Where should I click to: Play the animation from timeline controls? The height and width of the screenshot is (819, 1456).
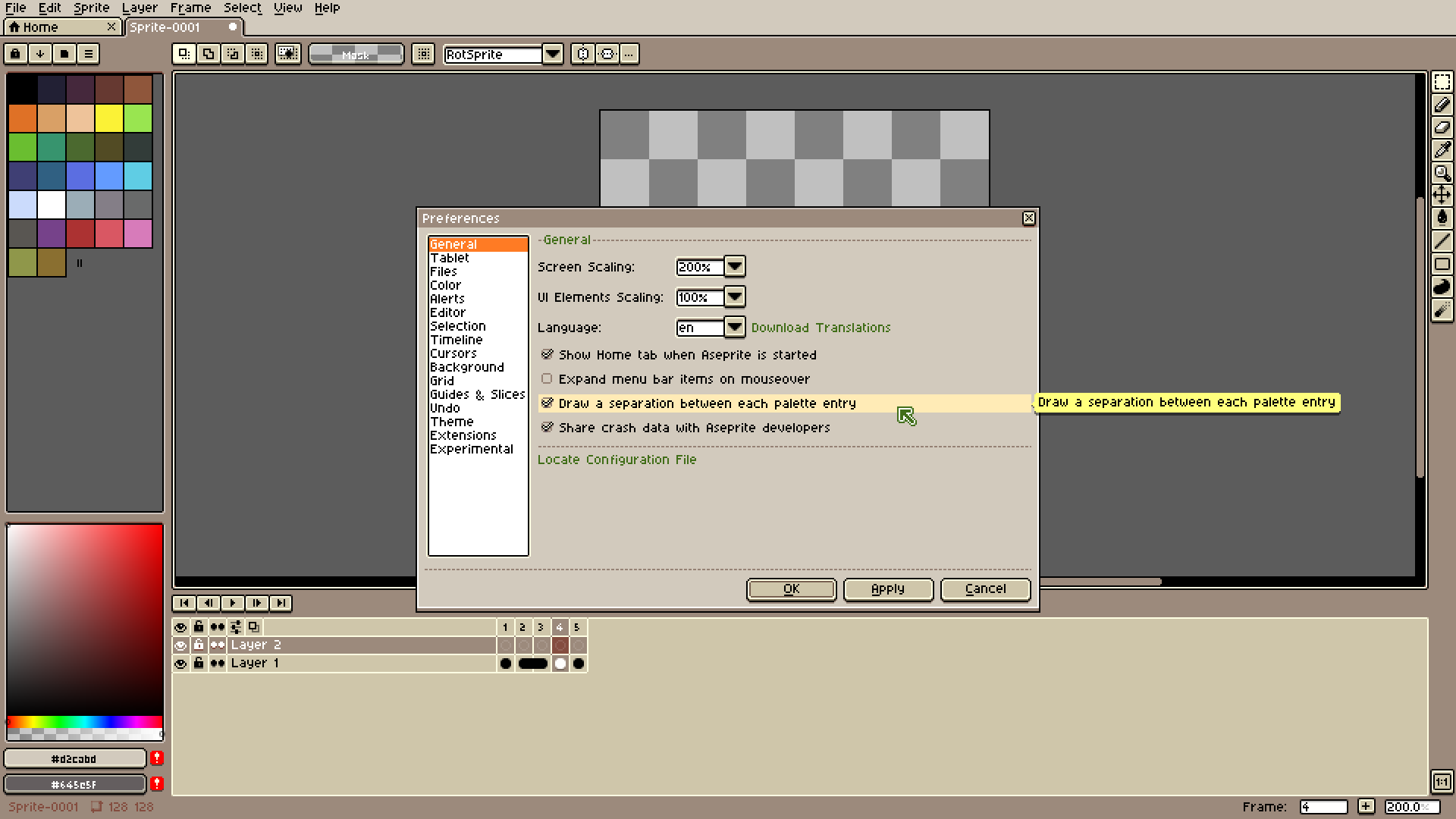[x=233, y=603]
